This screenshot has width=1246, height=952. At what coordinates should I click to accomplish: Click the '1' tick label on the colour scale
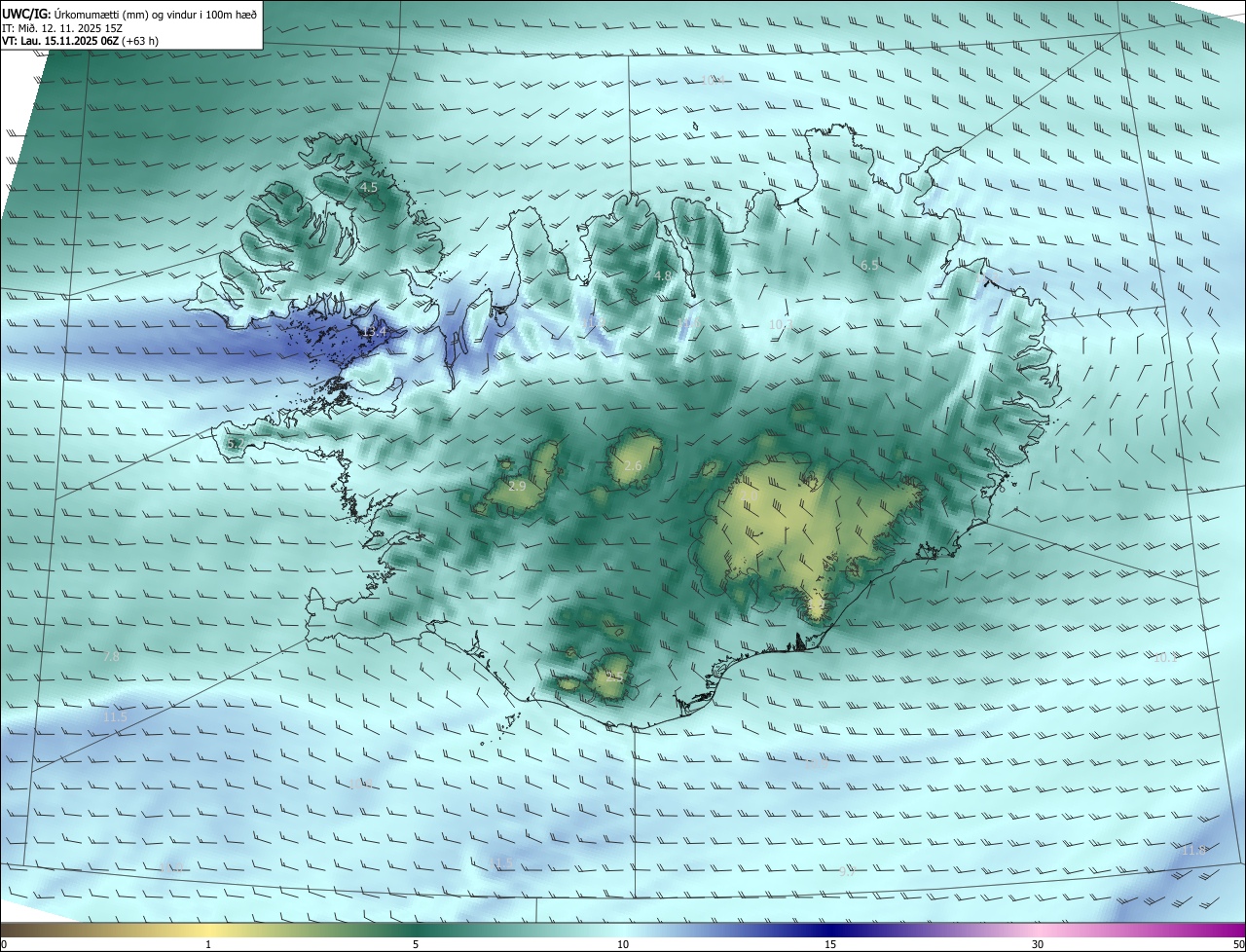[208, 945]
